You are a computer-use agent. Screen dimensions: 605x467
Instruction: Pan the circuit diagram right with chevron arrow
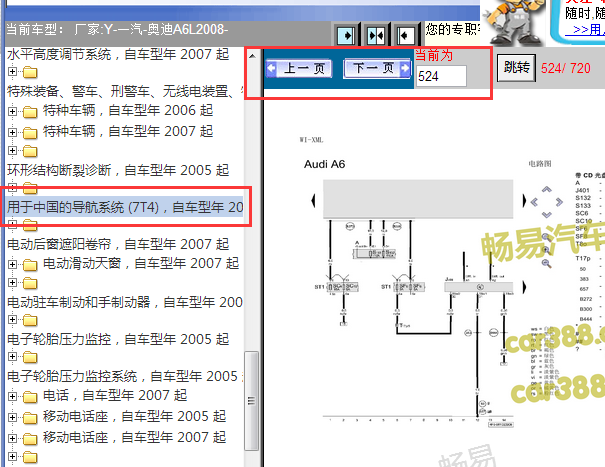coord(559,202)
